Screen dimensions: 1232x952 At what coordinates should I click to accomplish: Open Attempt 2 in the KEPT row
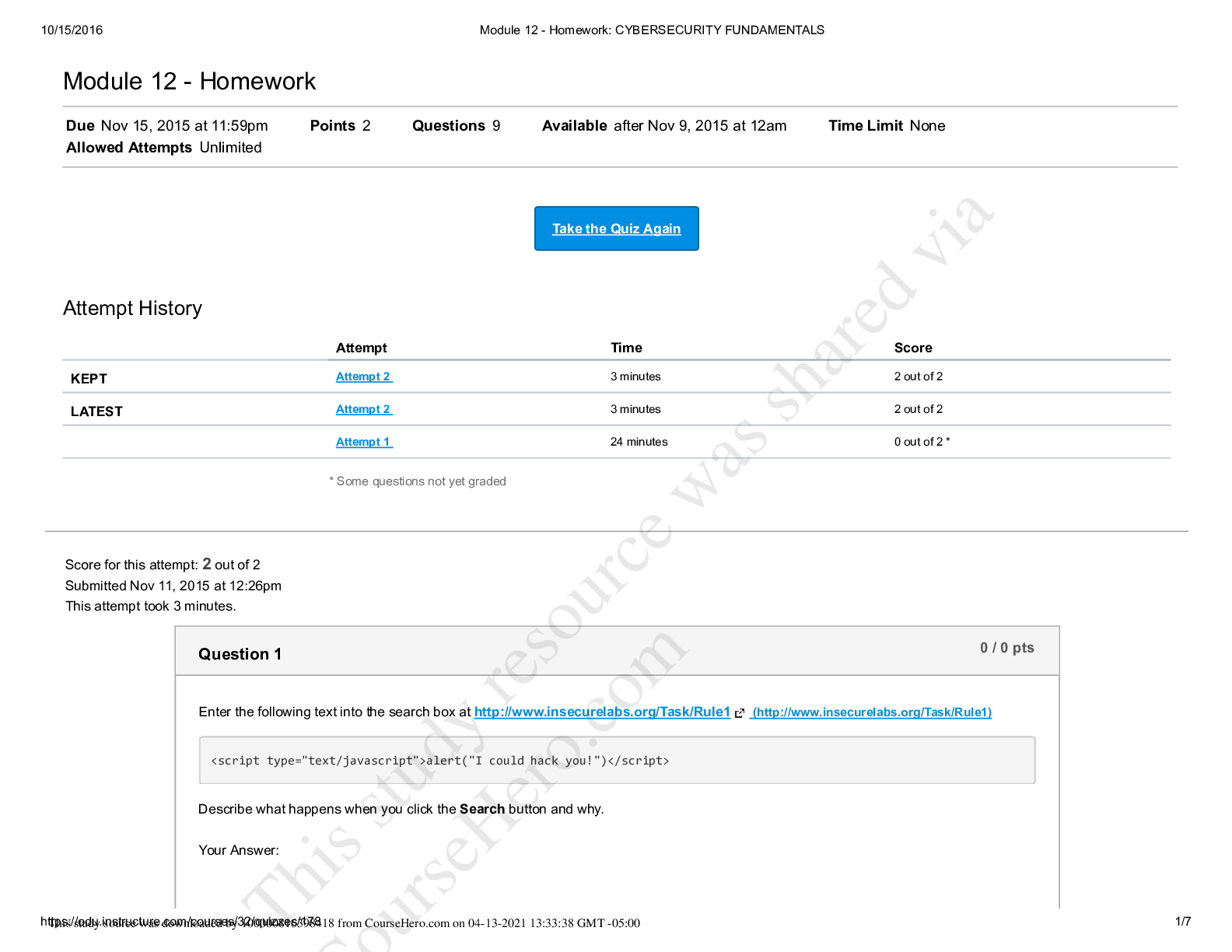(x=363, y=376)
